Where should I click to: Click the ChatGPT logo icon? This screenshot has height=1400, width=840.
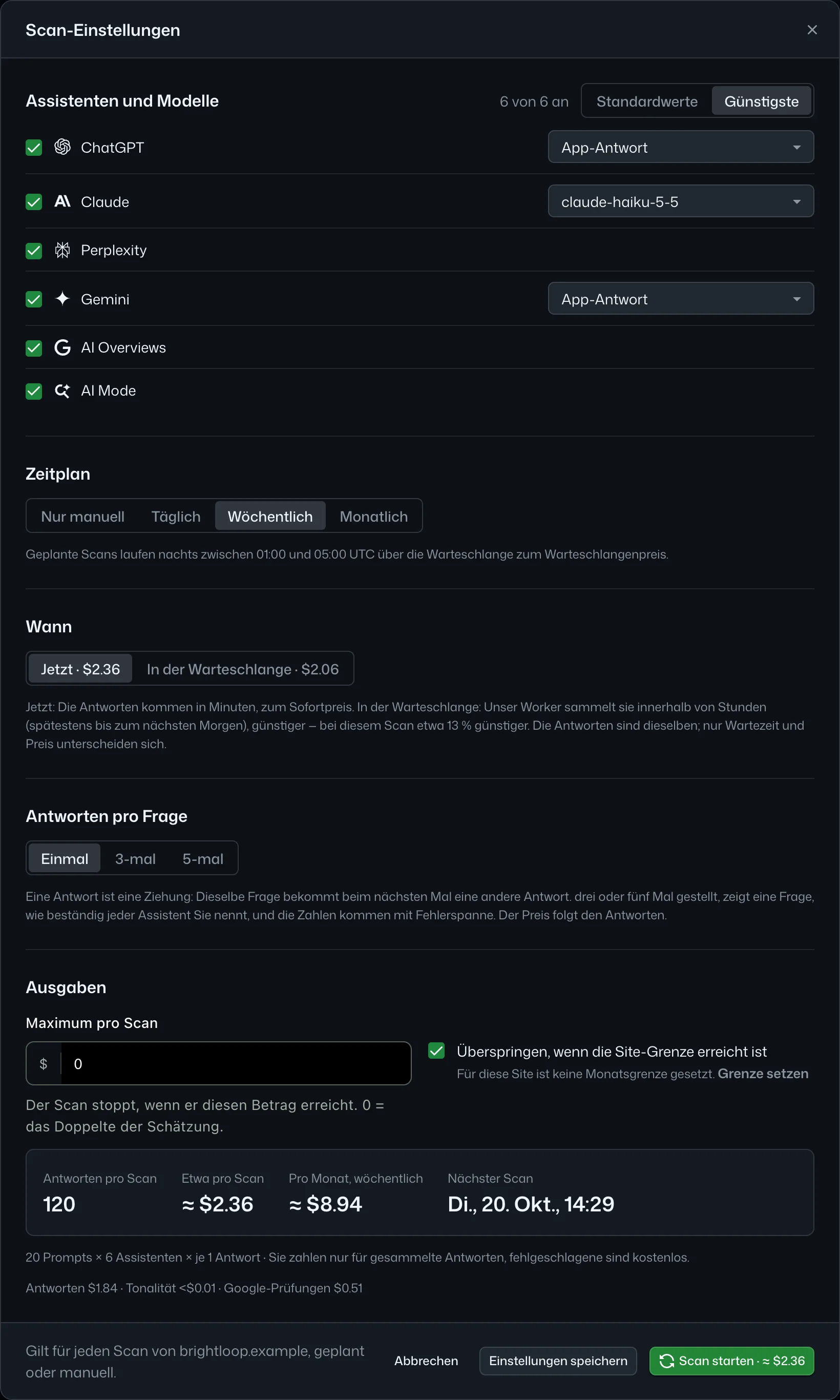click(62, 147)
